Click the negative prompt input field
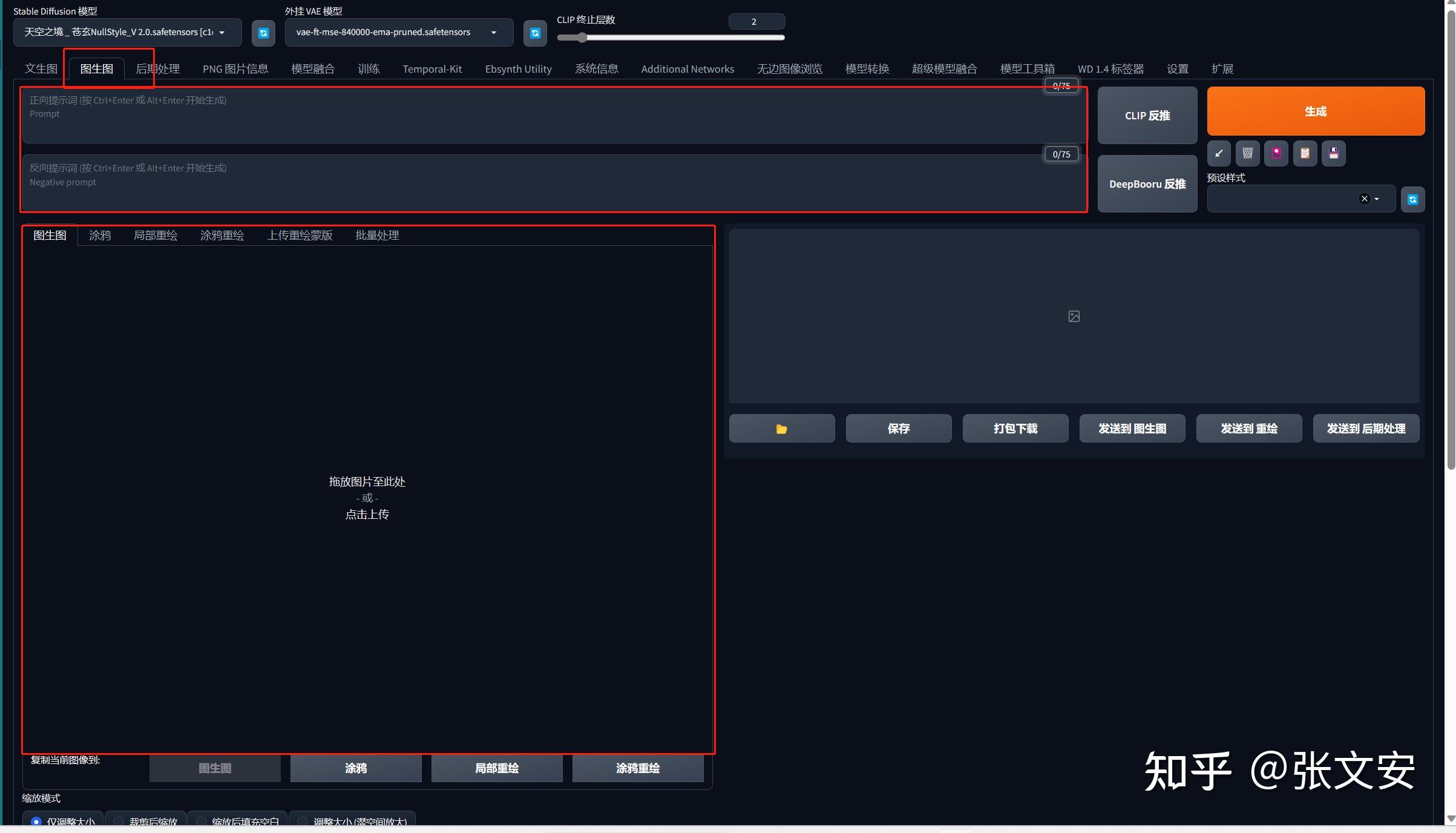Screen dimensions: 1456x833 (x=545, y=182)
